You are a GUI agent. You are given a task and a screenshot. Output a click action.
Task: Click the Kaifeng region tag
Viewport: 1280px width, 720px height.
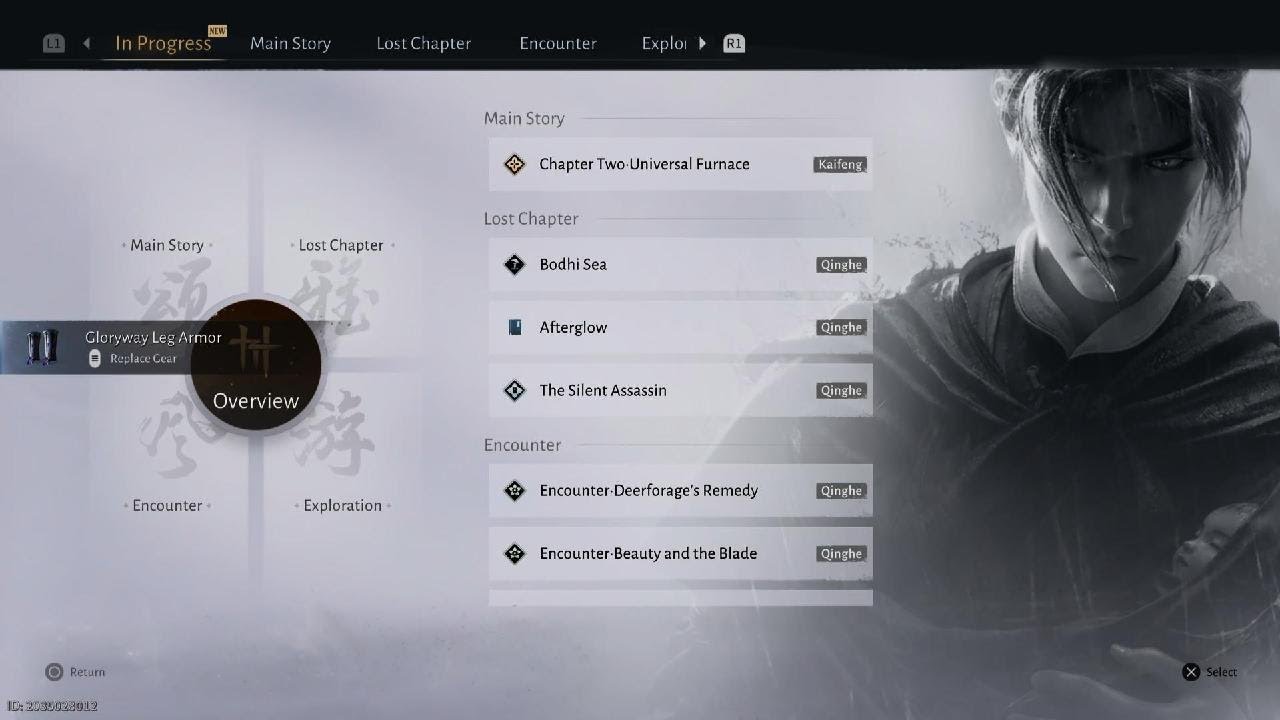point(840,164)
